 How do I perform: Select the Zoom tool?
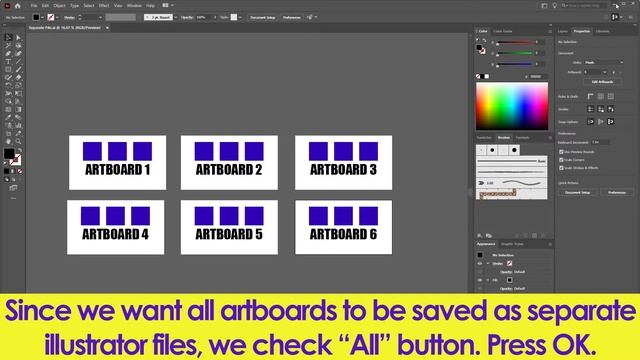(x=18, y=141)
